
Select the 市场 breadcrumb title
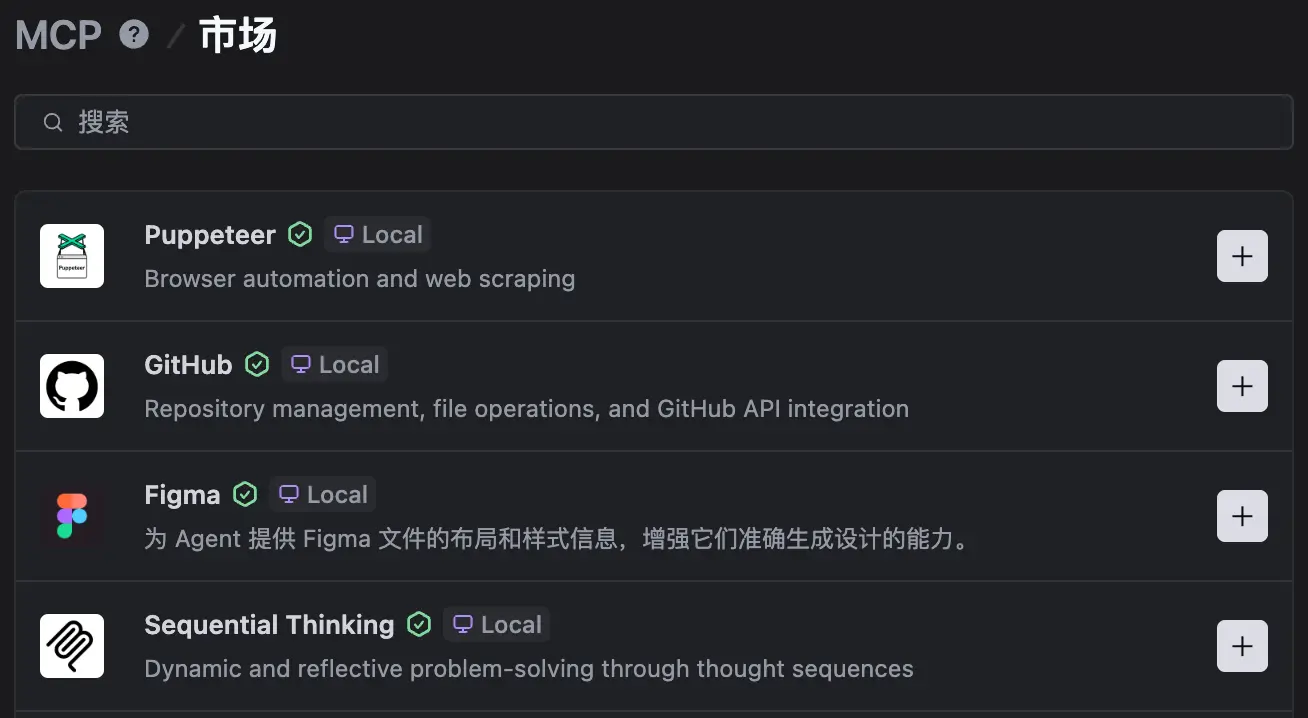pos(238,36)
